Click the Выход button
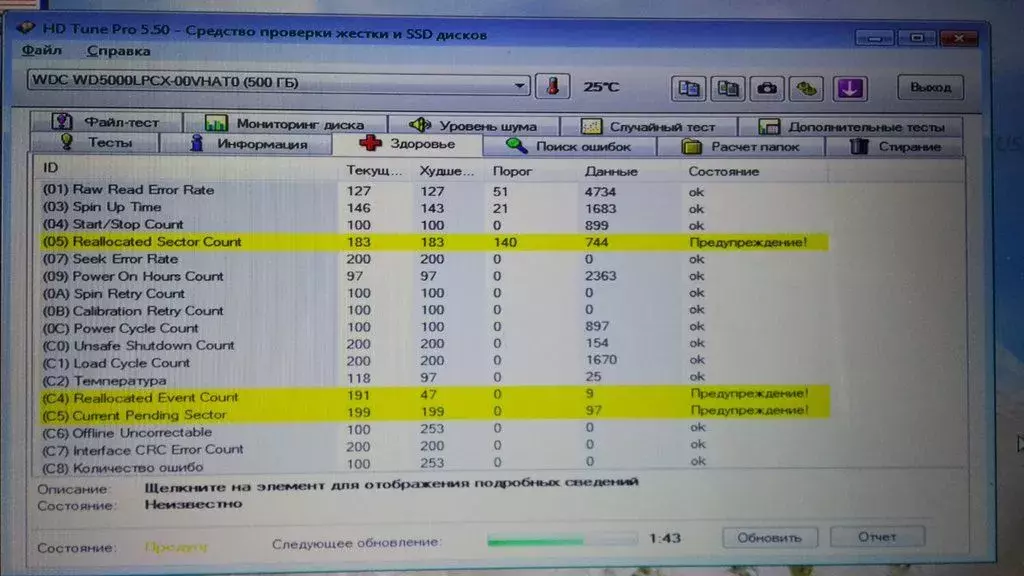Viewport: 1024px width, 576px height. (931, 88)
